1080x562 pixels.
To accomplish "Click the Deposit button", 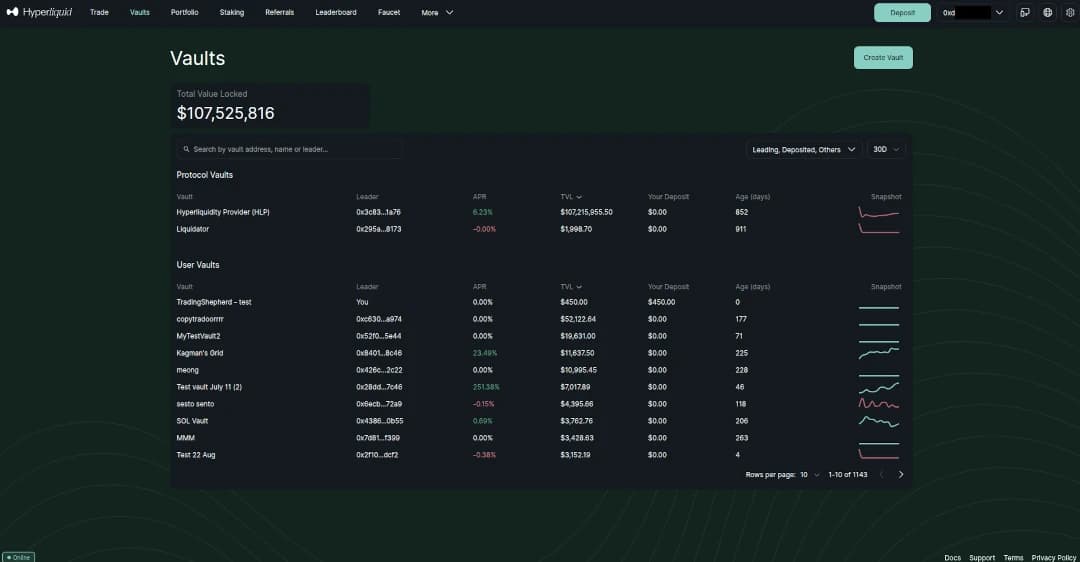I will coord(902,12).
